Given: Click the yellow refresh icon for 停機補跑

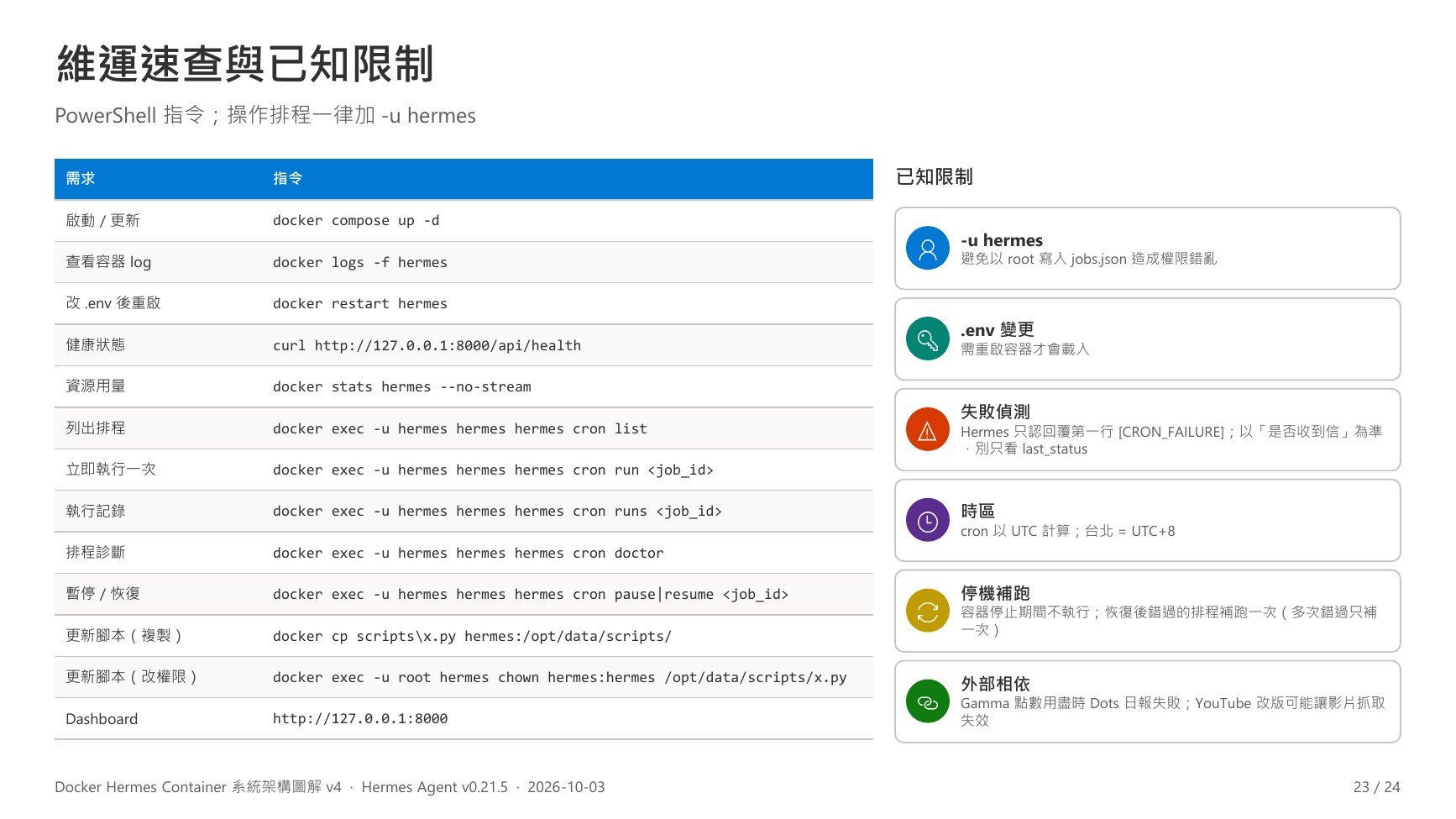Looking at the screenshot, I should point(927,612).
